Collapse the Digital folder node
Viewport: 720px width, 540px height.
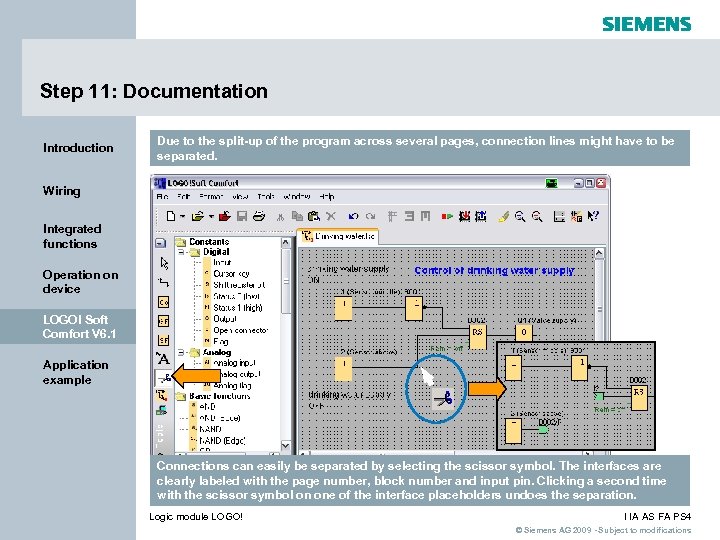coord(182,252)
